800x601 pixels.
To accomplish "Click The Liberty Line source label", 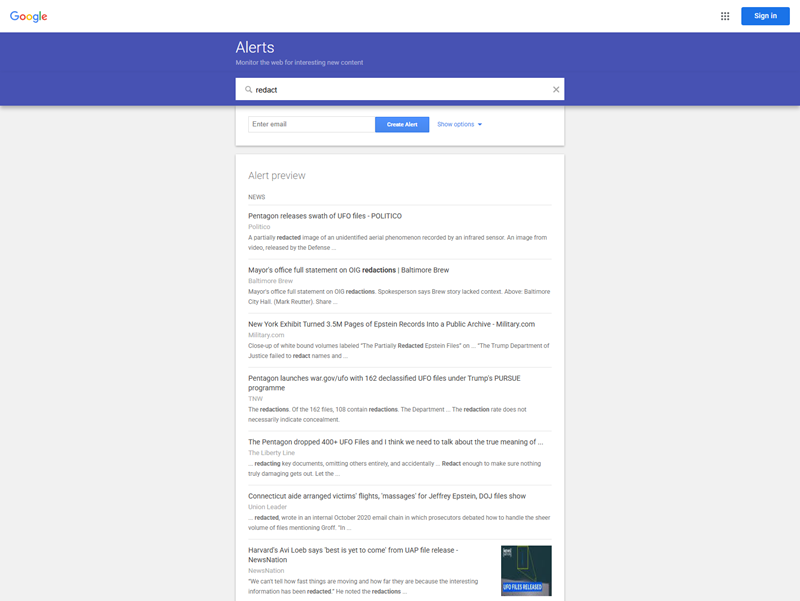I will click(271, 453).
